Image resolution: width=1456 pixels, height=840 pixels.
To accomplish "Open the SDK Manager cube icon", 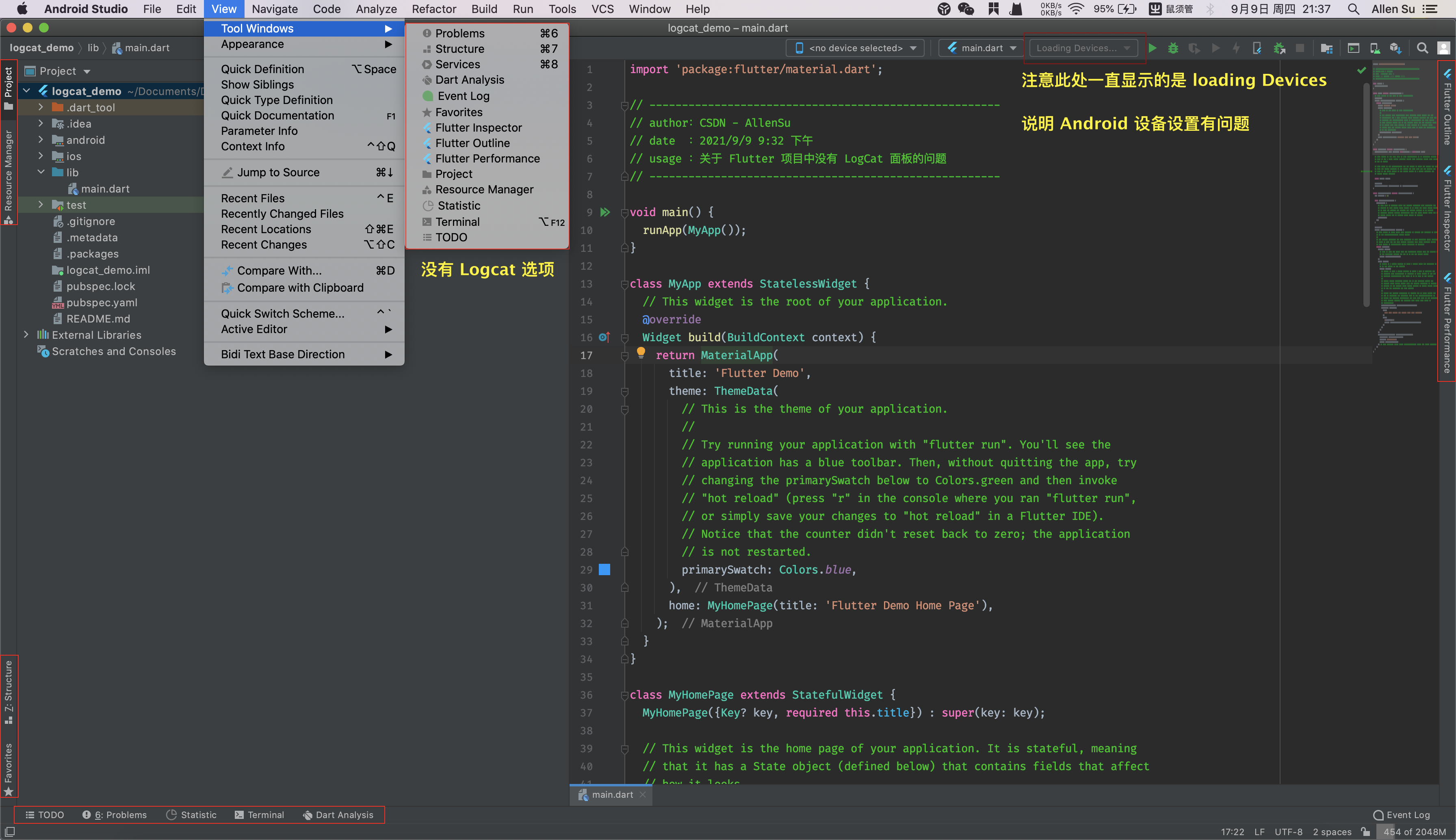I will pyautogui.click(x=1395, y=48).
